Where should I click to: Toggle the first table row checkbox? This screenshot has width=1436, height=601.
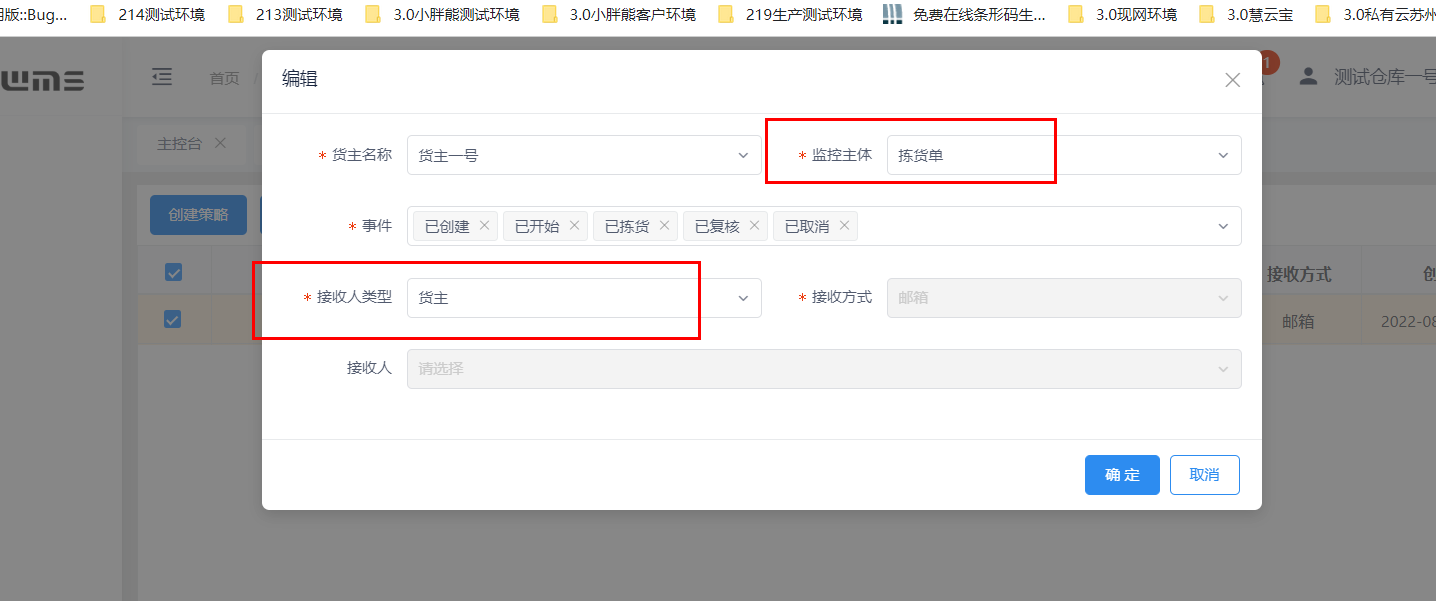pyautogui.click(x=173, y=319)
